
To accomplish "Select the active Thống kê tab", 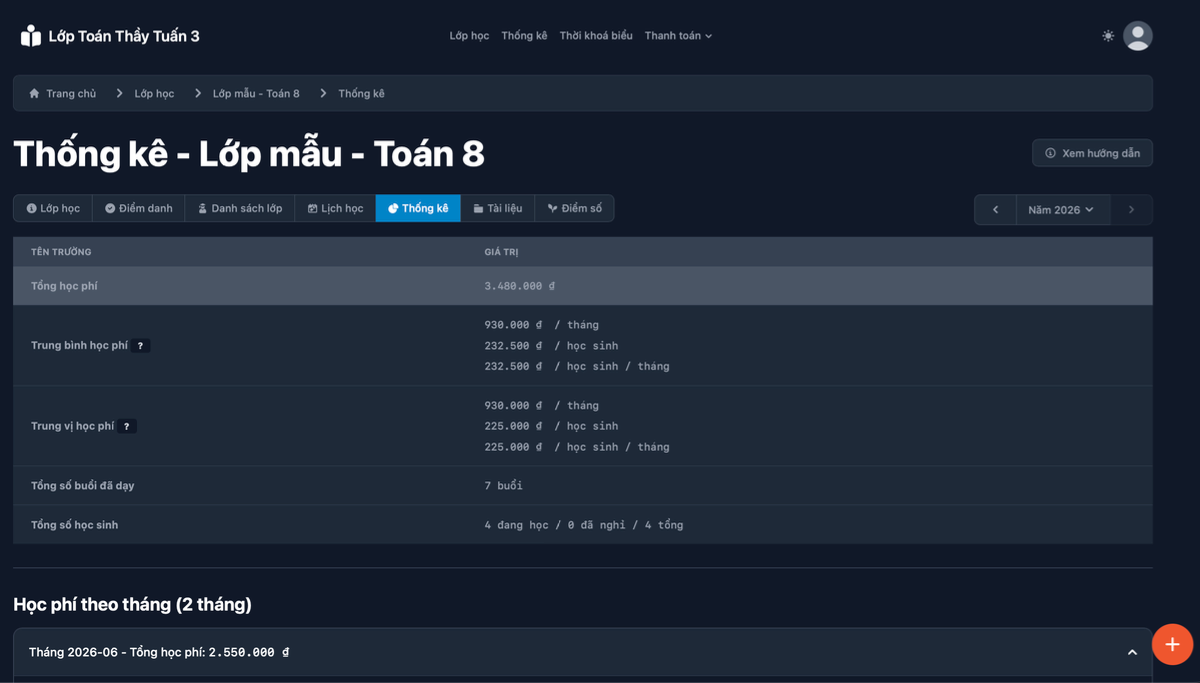I will [418, 208].
